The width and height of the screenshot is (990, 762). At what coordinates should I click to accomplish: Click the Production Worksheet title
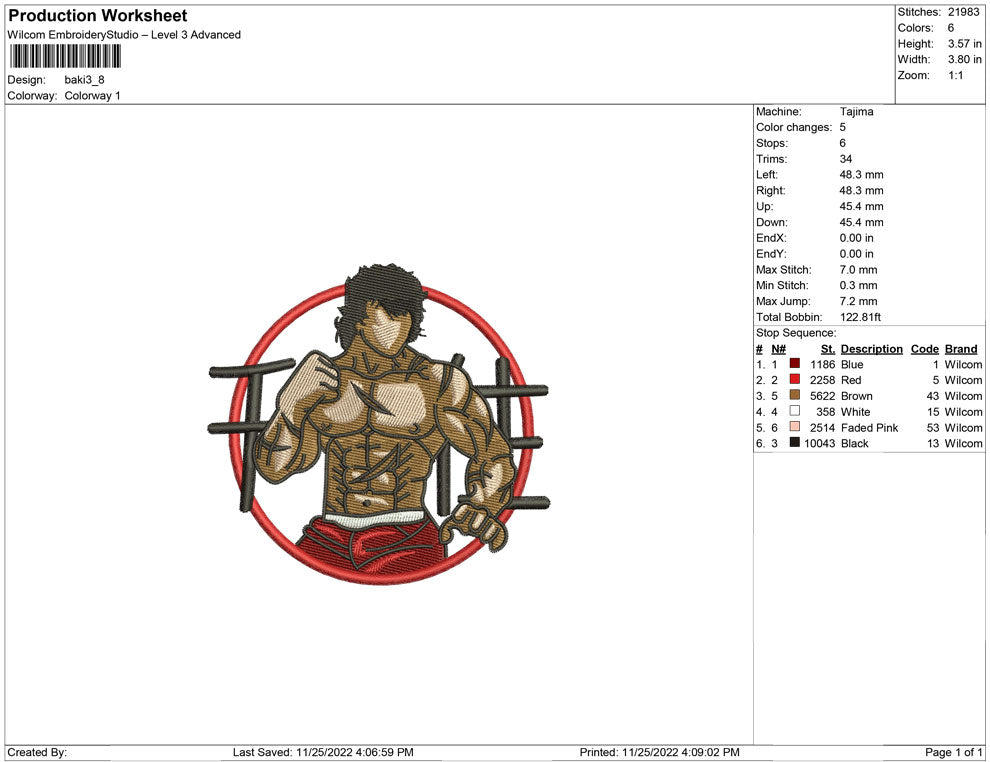pyautogui.click(x=98, y=16)
